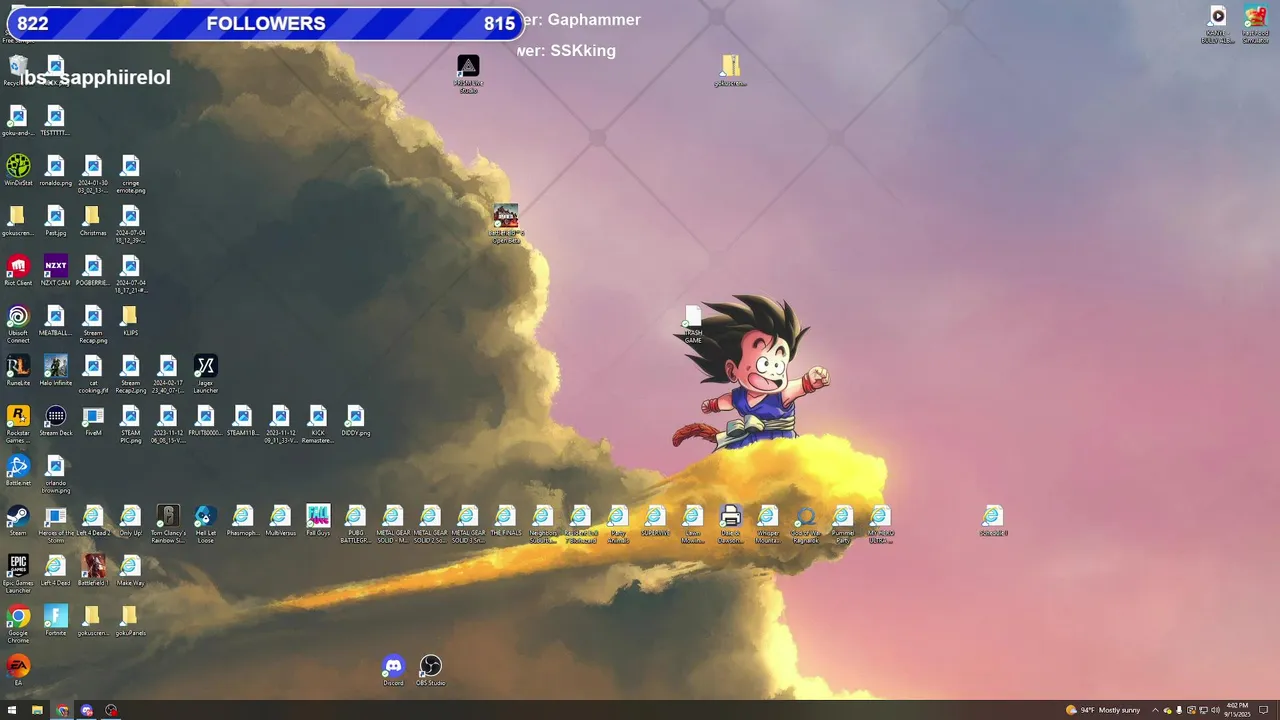Select the Left 4 Dead 2 shortcut
Viewport: 1280px width, 720px height.
click(93, 521)
